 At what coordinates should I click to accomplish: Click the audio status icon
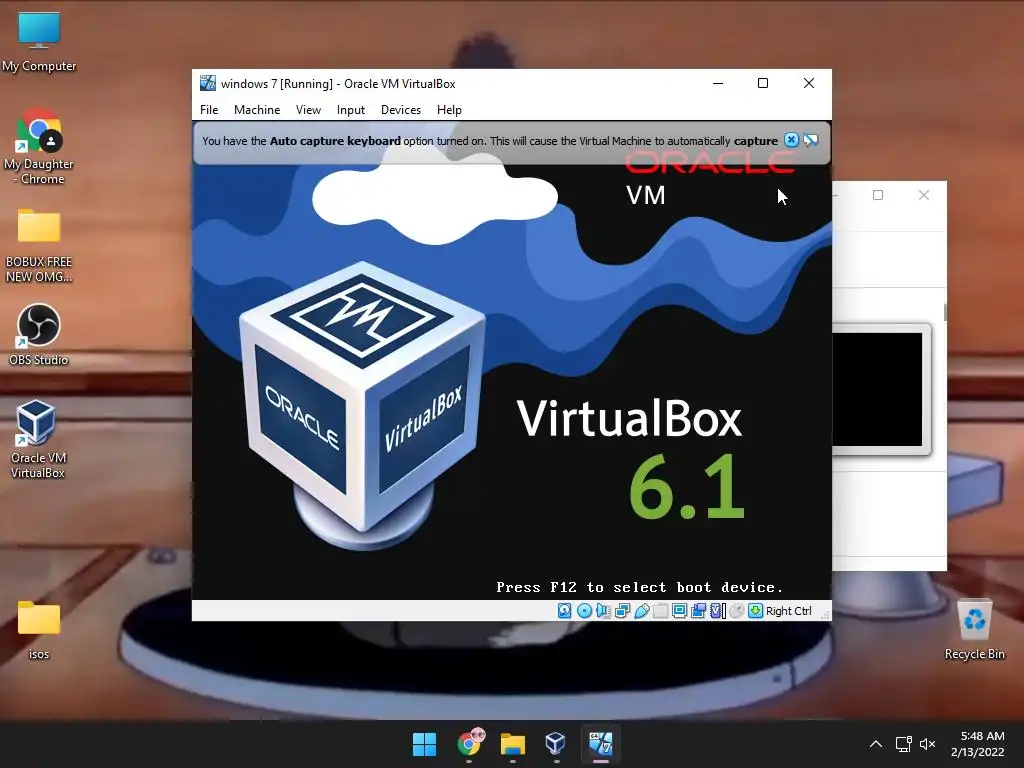pos(603,611)
